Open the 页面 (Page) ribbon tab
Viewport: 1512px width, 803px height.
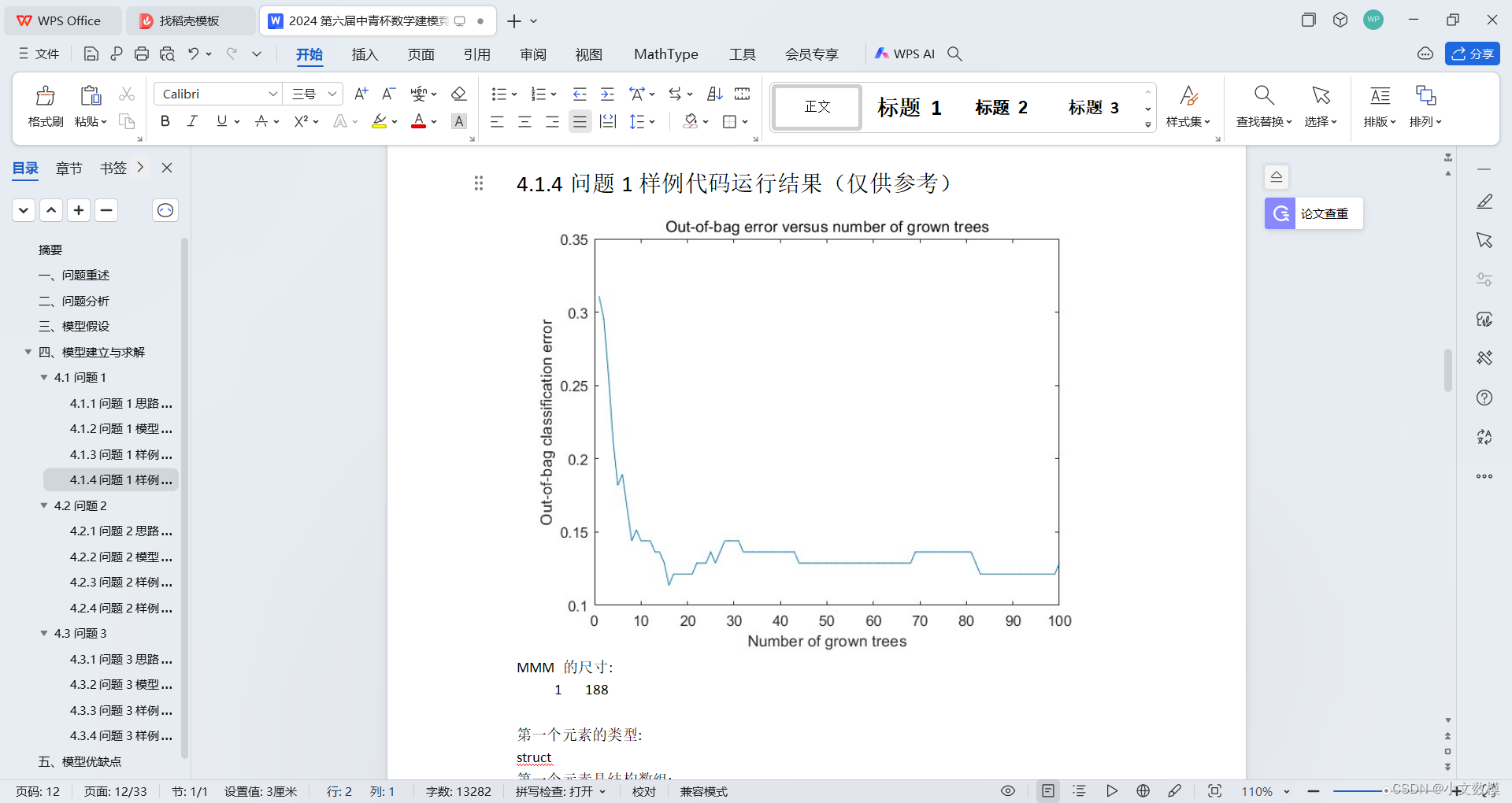421,54
